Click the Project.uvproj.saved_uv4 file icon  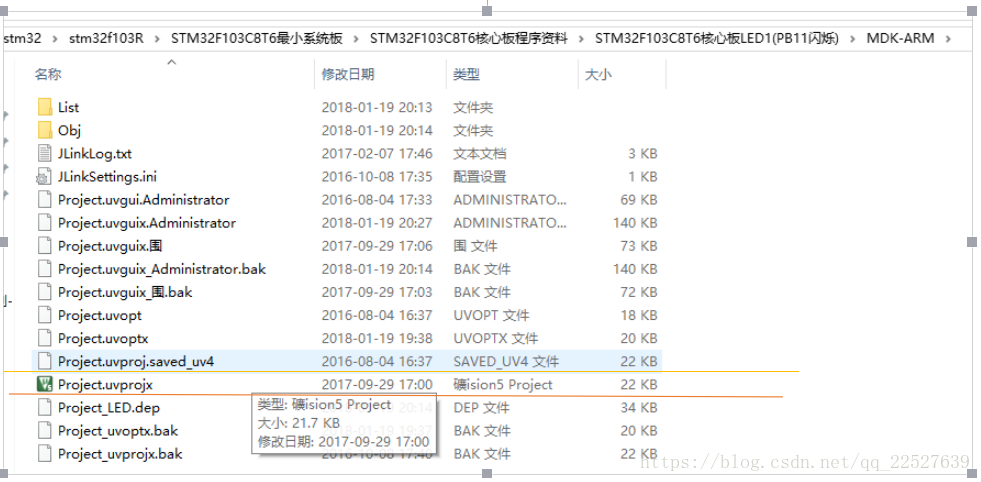pyautogui.click(x=44, y=361)
